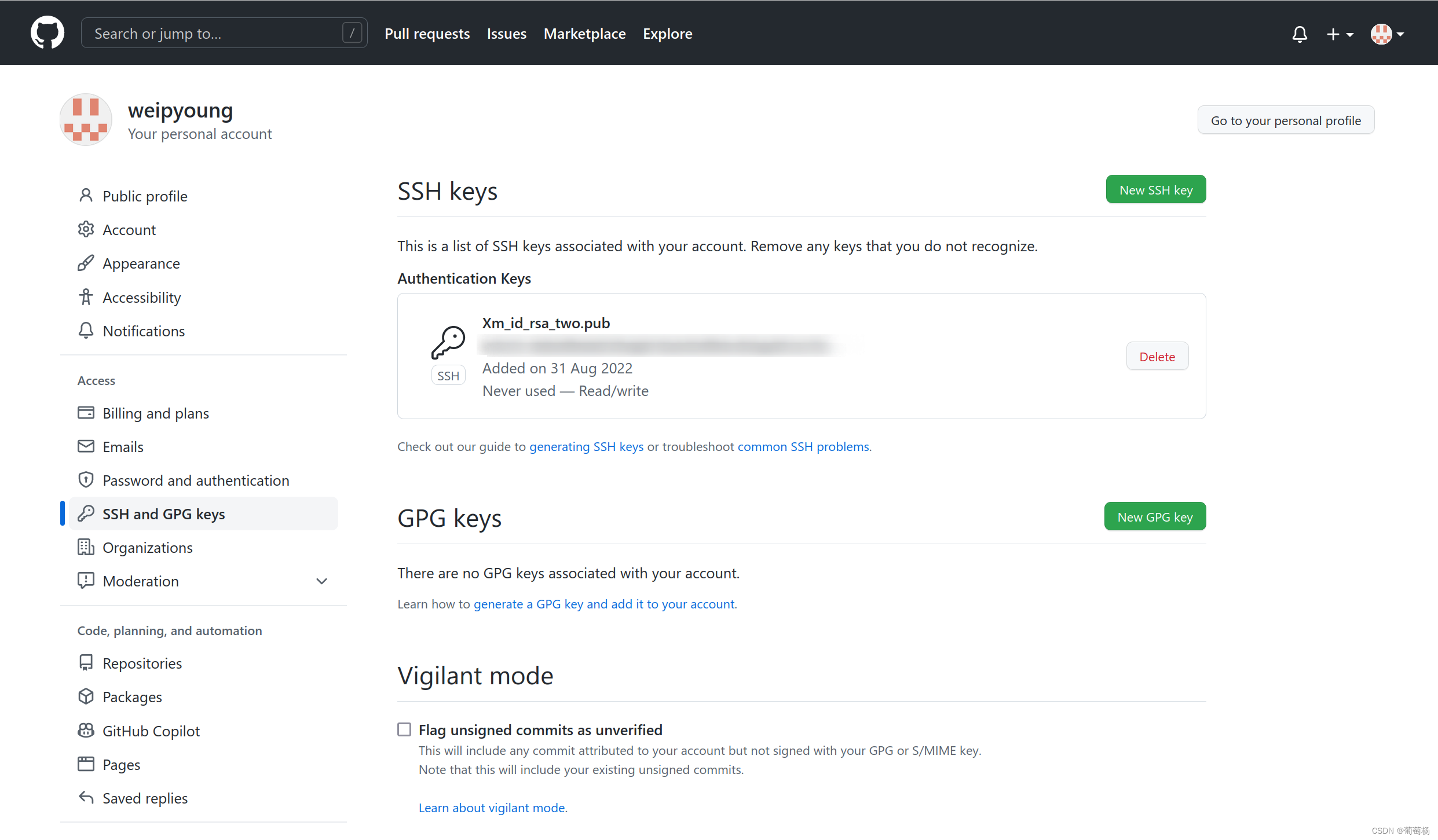Click the GitHub Octocat logo
Viewport: 1438px width, 840px height.
(x=47, y=33)
